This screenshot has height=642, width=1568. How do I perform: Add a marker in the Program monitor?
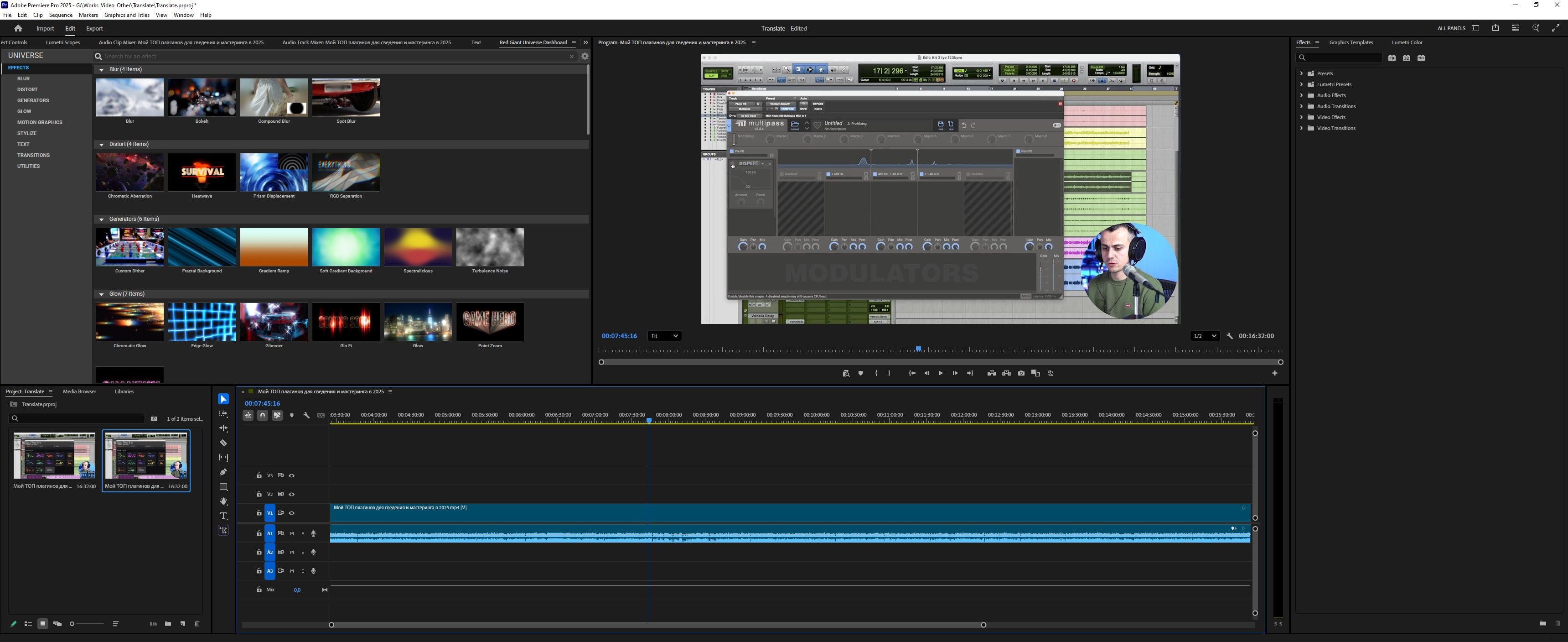tap(861, 373)
